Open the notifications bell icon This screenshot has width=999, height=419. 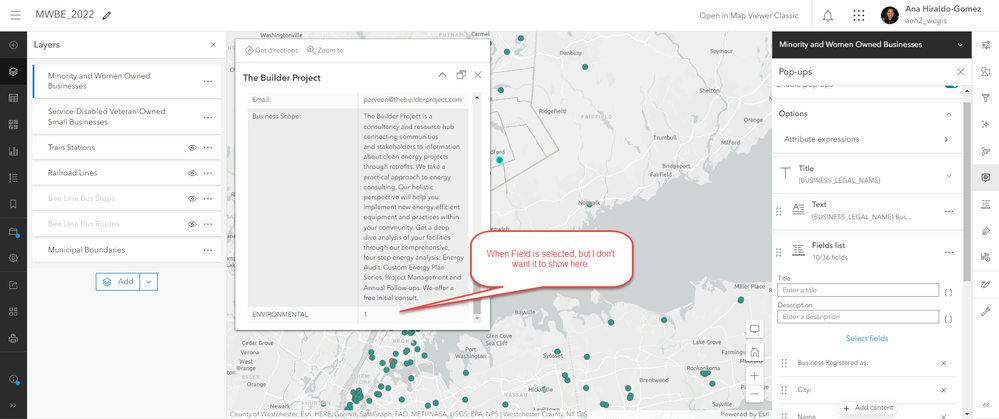click(x=828, y=16)
